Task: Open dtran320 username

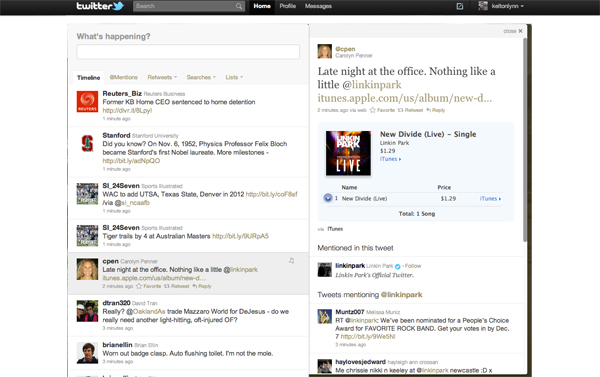Action: click(x=116, y=303)
